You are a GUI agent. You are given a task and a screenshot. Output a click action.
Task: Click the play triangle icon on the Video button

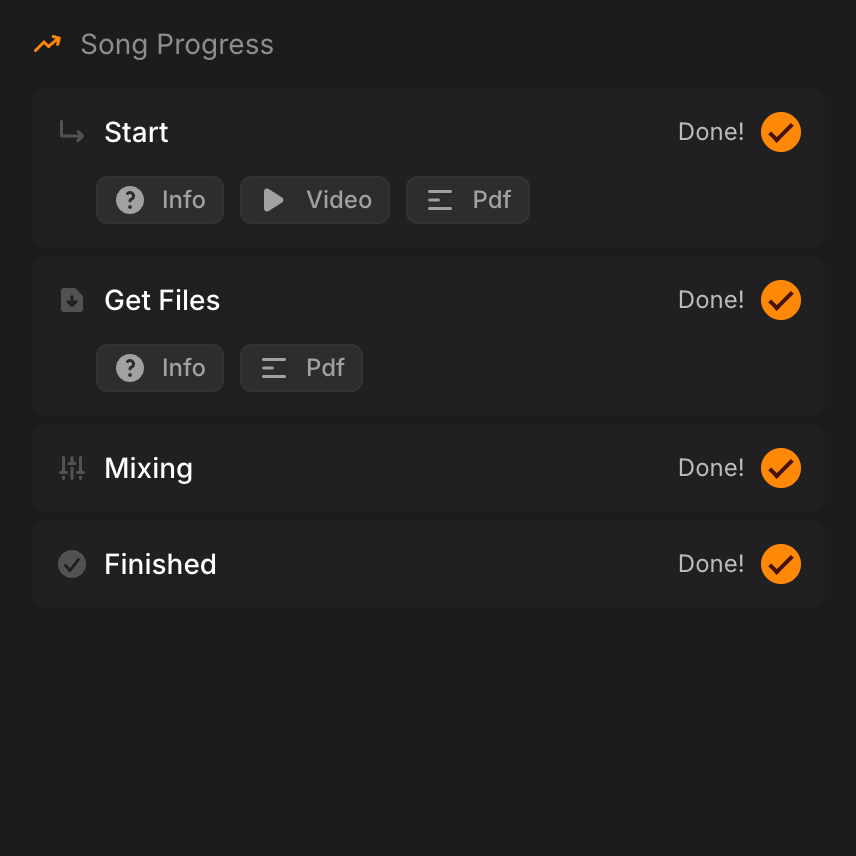273,200
